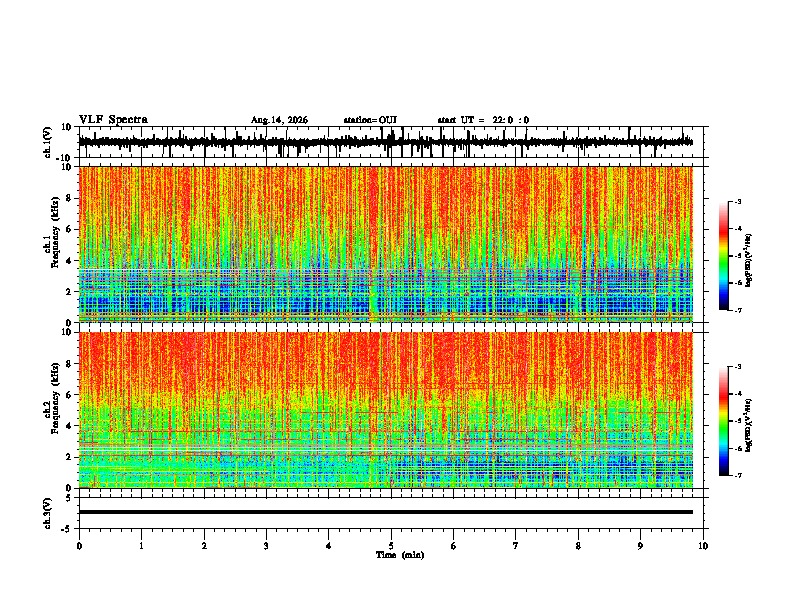The height and width of the screenshot is (612, 792).
Task: Click the '-3' label on ch.1 color scale
Action: 737,201
